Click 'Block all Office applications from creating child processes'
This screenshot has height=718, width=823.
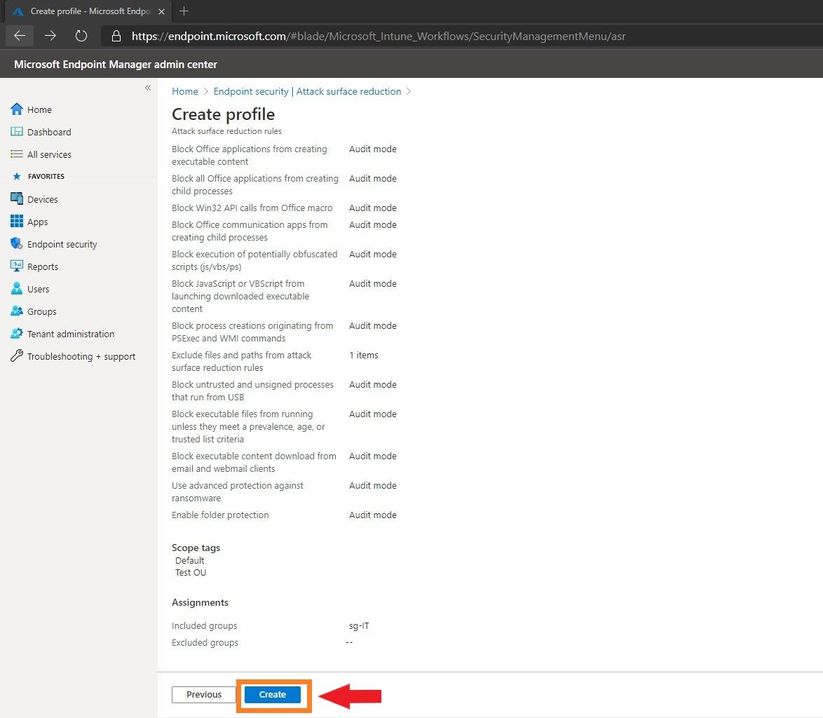tap(255, 185)
